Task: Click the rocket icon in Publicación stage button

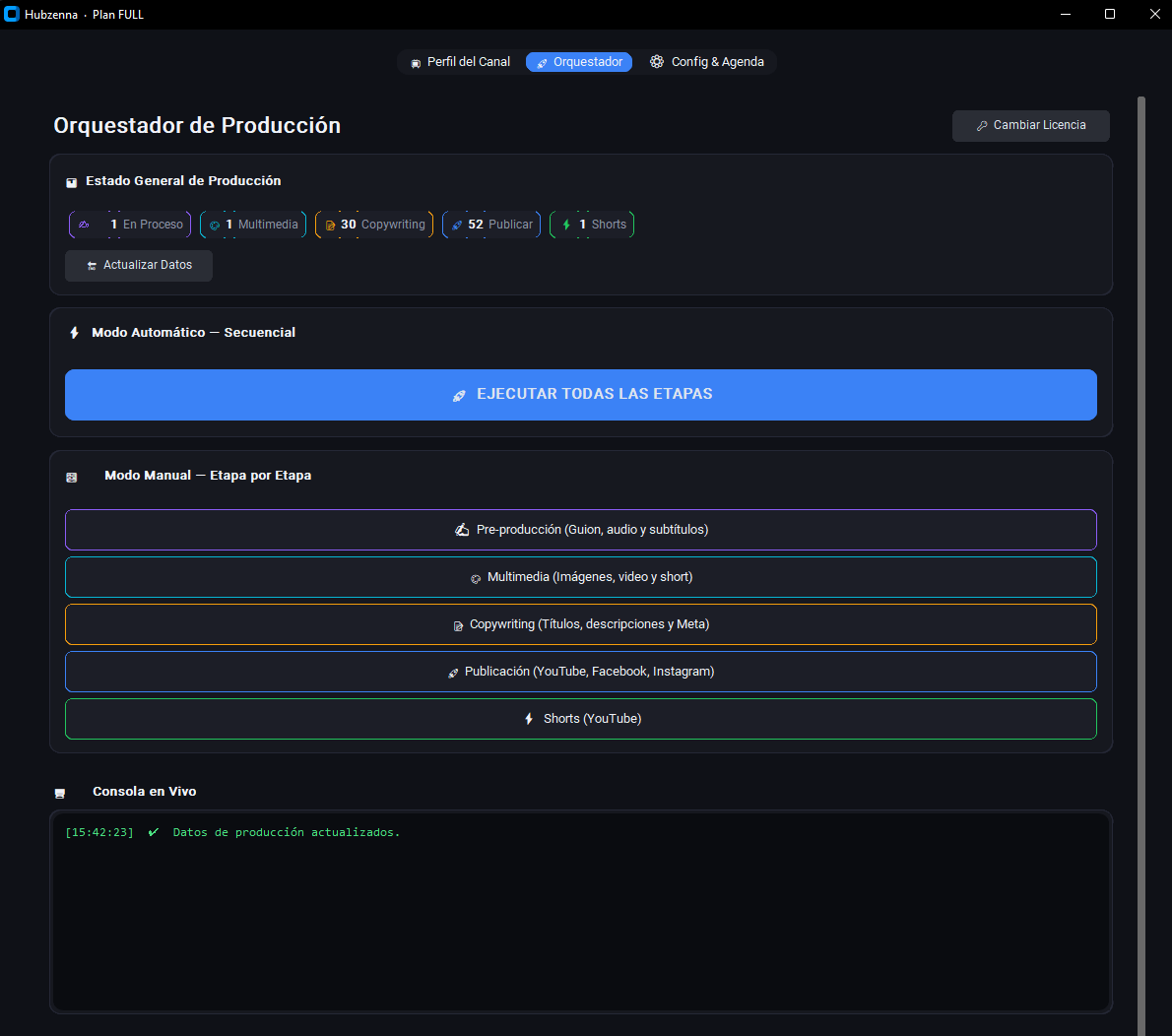Action: pos(453,673)
